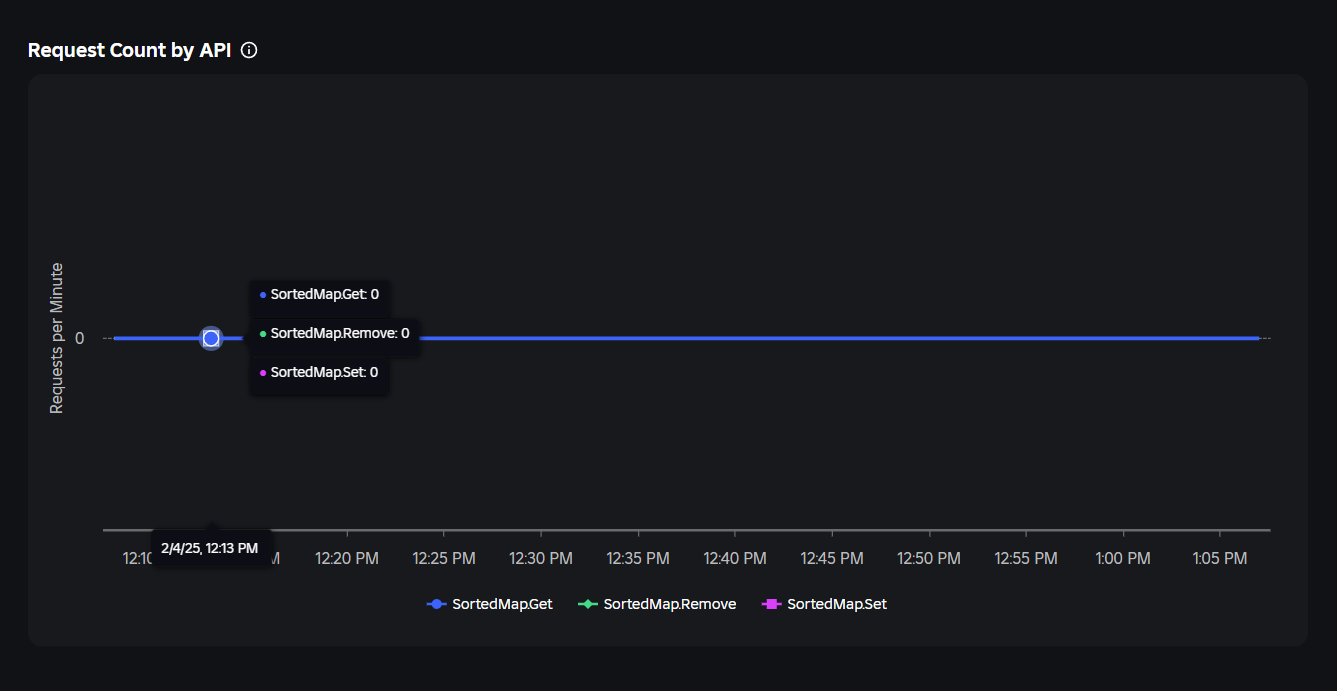Click the 12:50 PM axis label
This screenshot has width=1337, height=691.
929,559
